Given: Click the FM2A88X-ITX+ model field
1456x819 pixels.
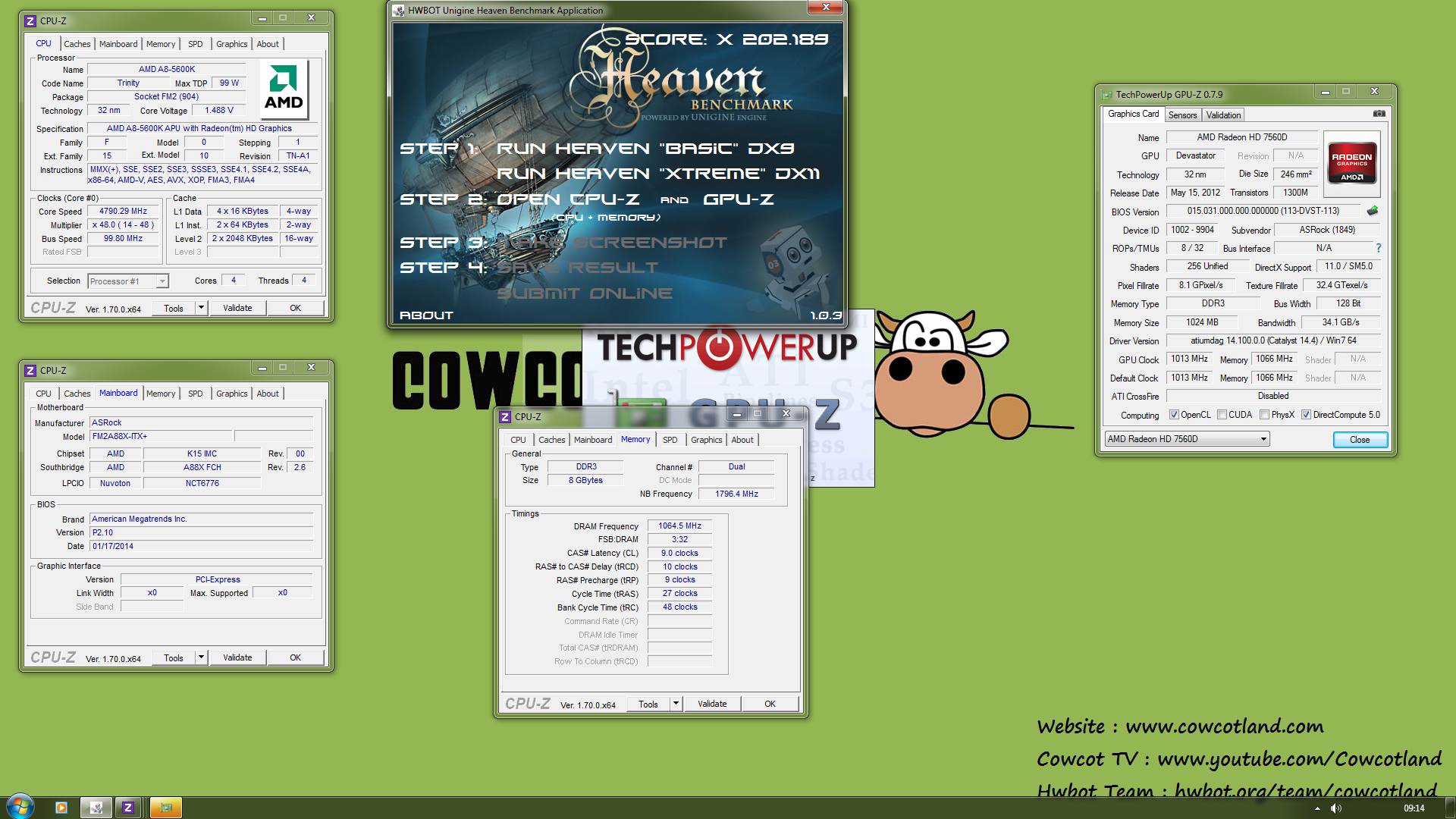Looking at the screenshot, I should click(x=160, y=436).
